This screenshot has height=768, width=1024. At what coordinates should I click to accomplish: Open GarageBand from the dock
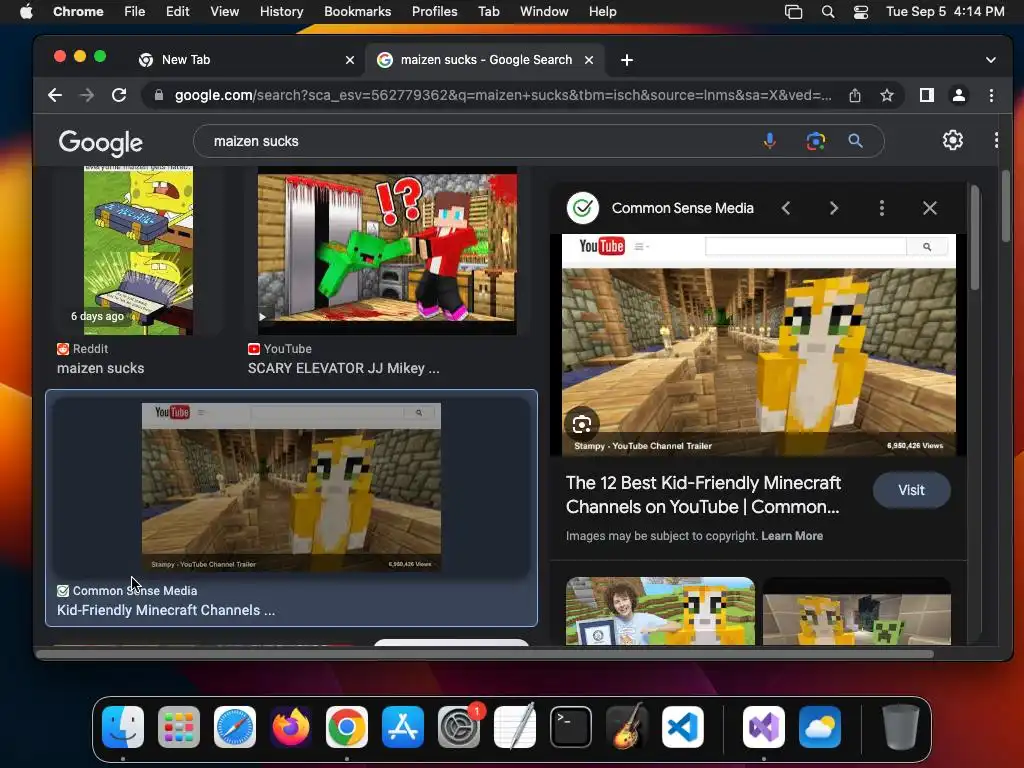click(x=627, y=727)
